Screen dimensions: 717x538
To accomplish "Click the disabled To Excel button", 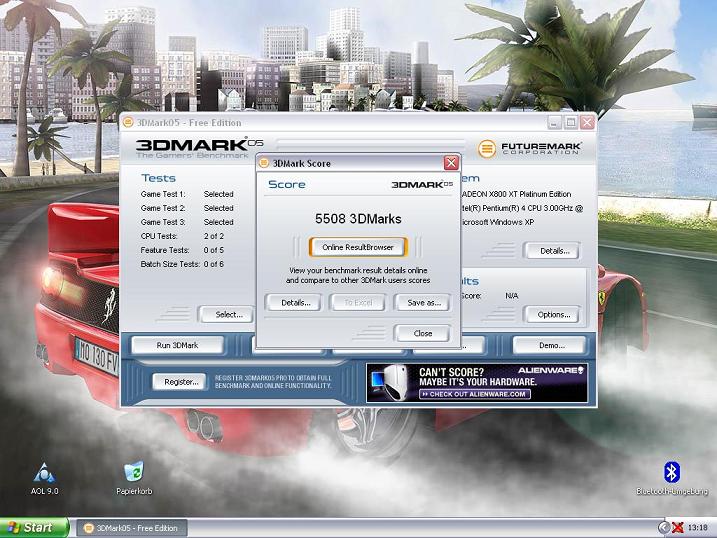I will coord(358,303).
